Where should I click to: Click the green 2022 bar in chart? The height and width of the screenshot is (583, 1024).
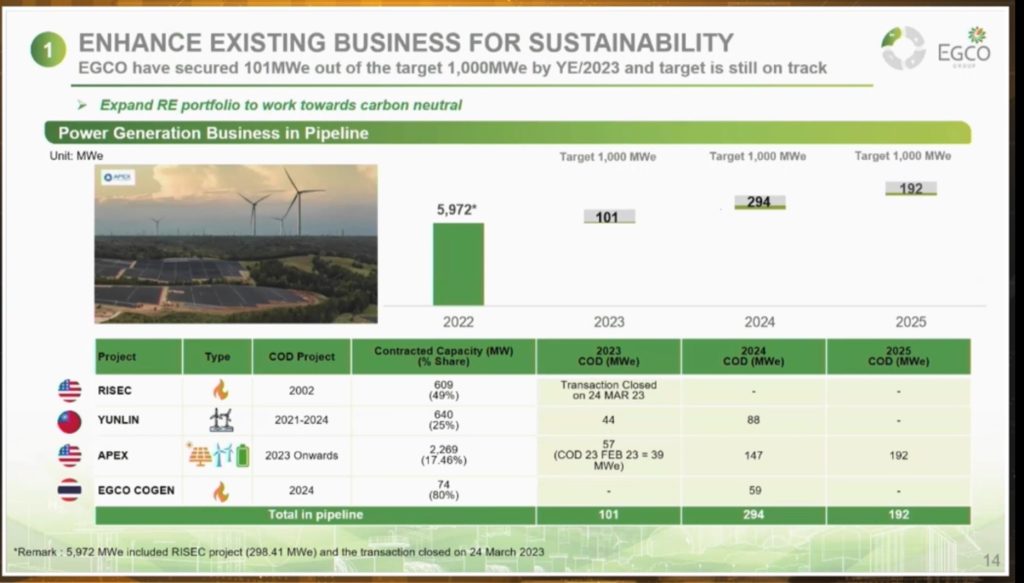(x=458, y=264)
